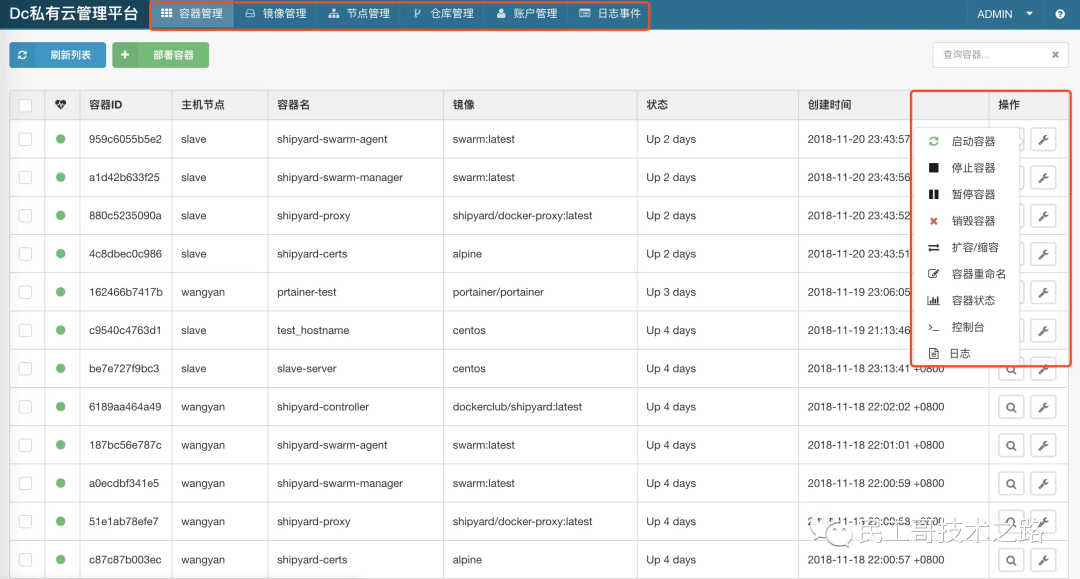Select 控制台 console menu entry
1080x579 pixels.
[967, 327]
